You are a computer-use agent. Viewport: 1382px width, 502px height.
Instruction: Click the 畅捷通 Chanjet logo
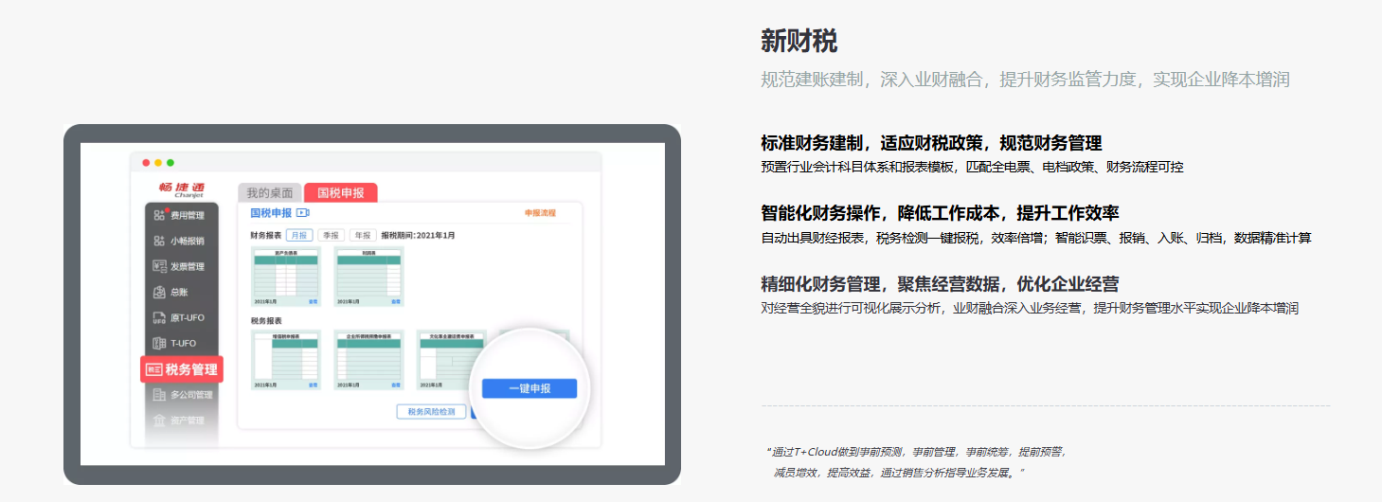tap(181, 190)
